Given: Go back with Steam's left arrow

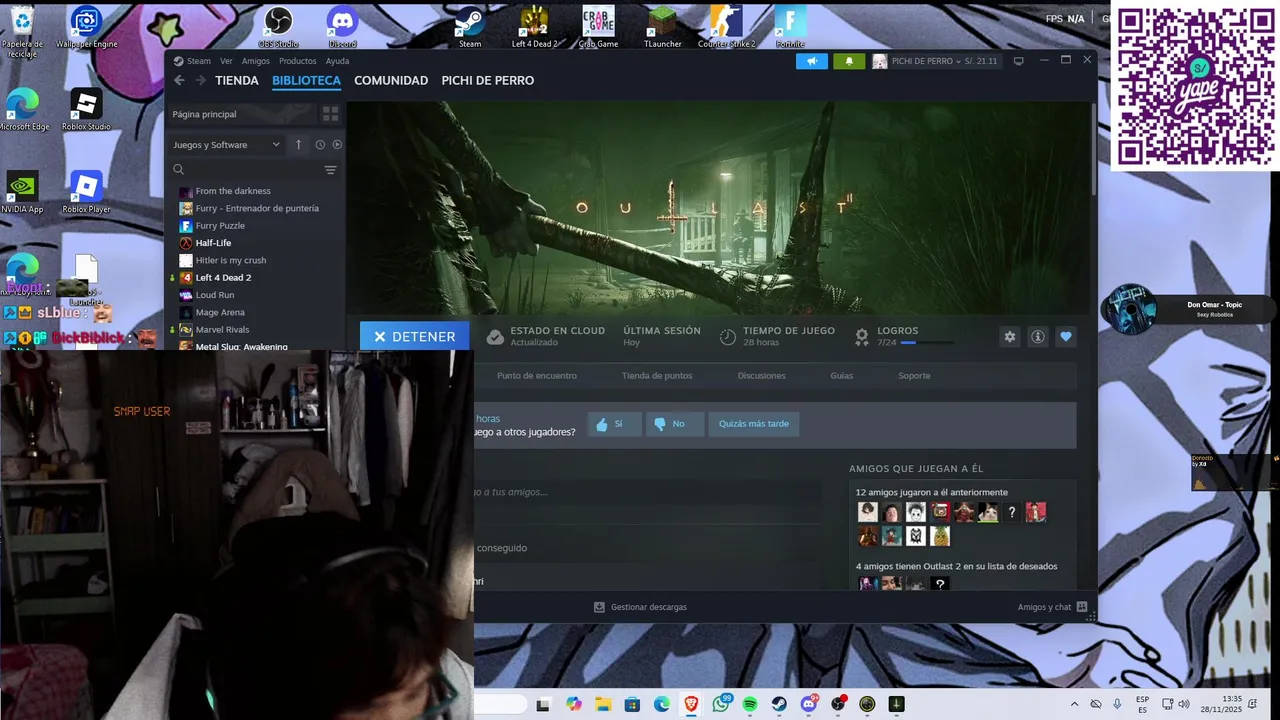Looking at the screenshot, I should (179, 80).
